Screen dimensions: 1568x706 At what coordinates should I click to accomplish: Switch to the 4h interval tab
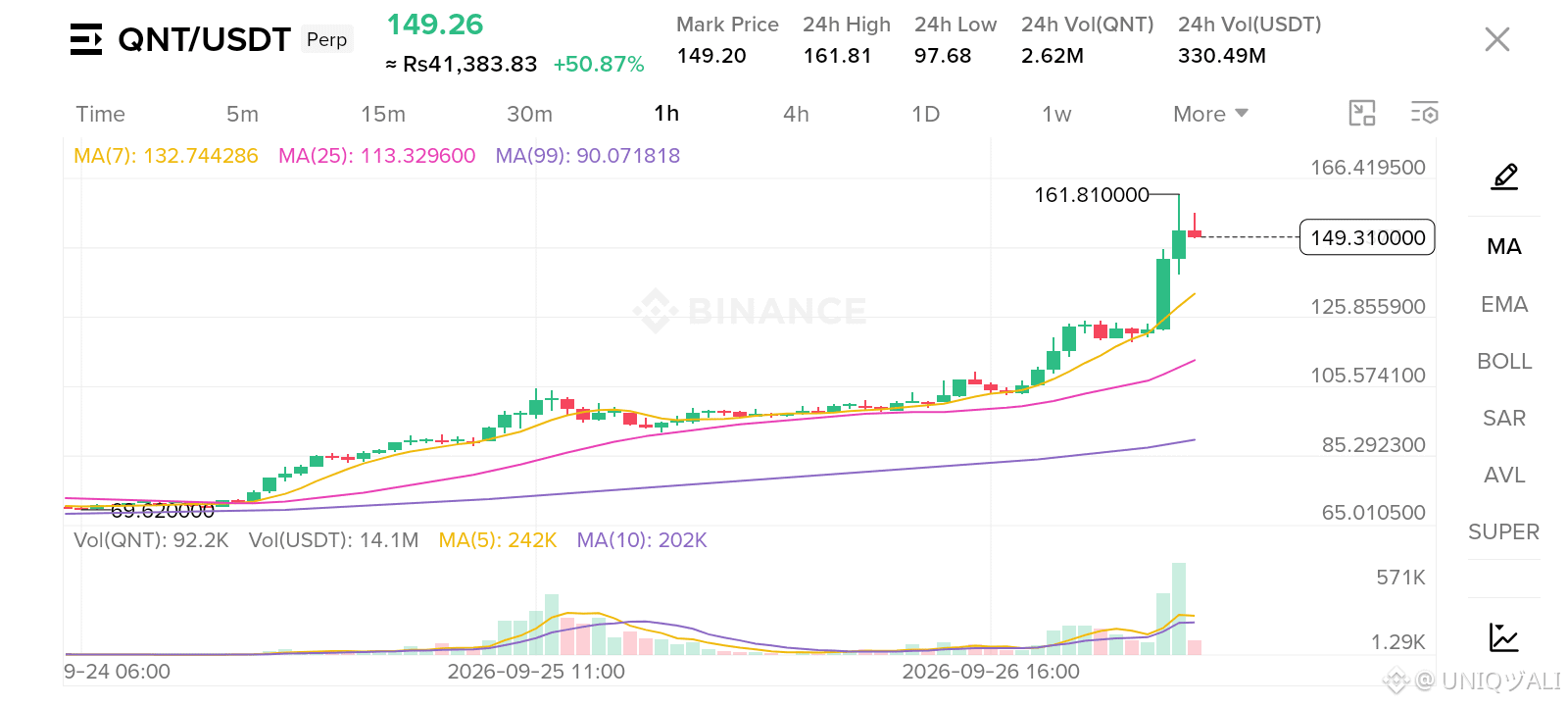click(796, 114)
